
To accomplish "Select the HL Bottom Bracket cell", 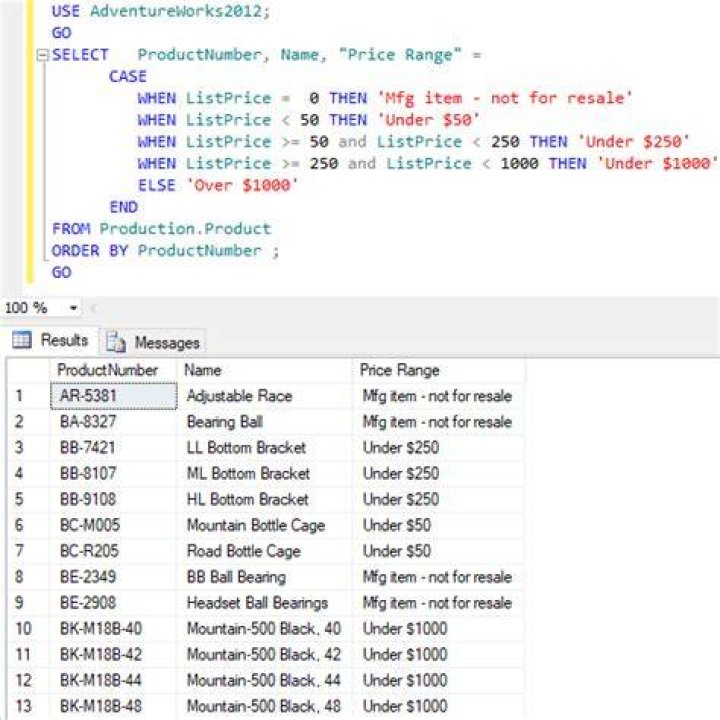I will (x=264, y=499).
